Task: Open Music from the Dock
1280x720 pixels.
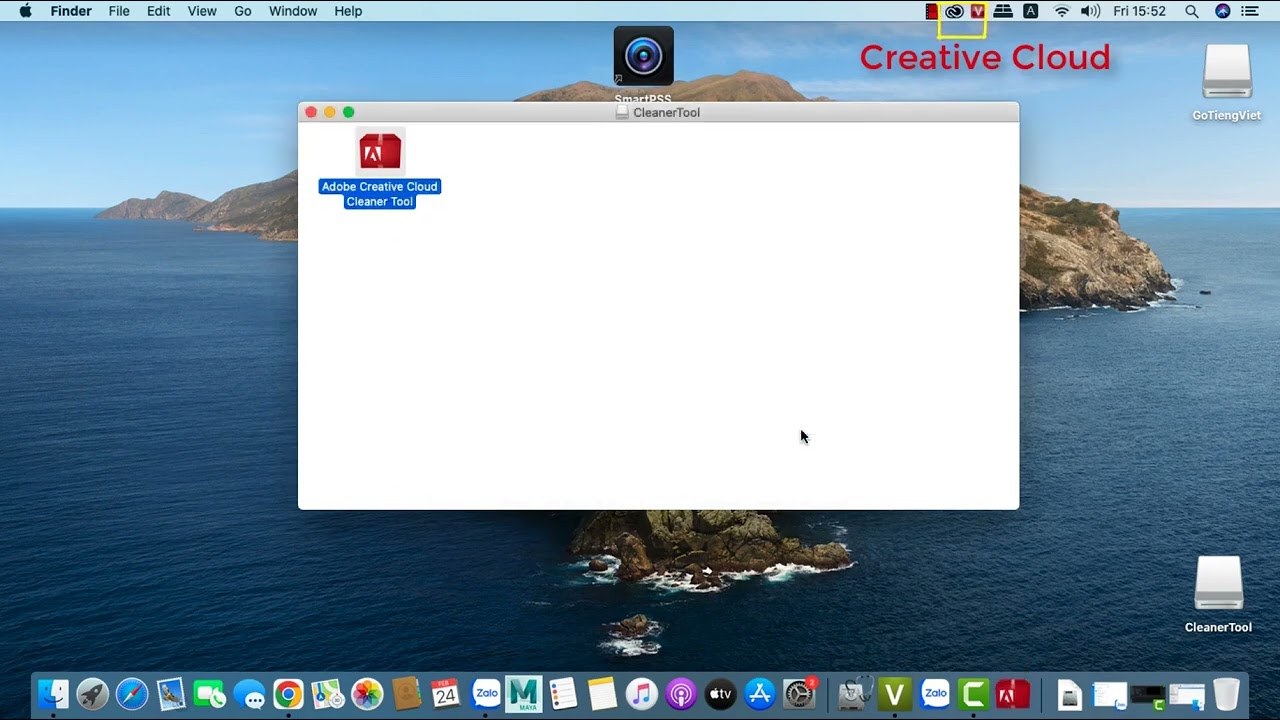Action: pyautogui.click(x=641, y=693)
